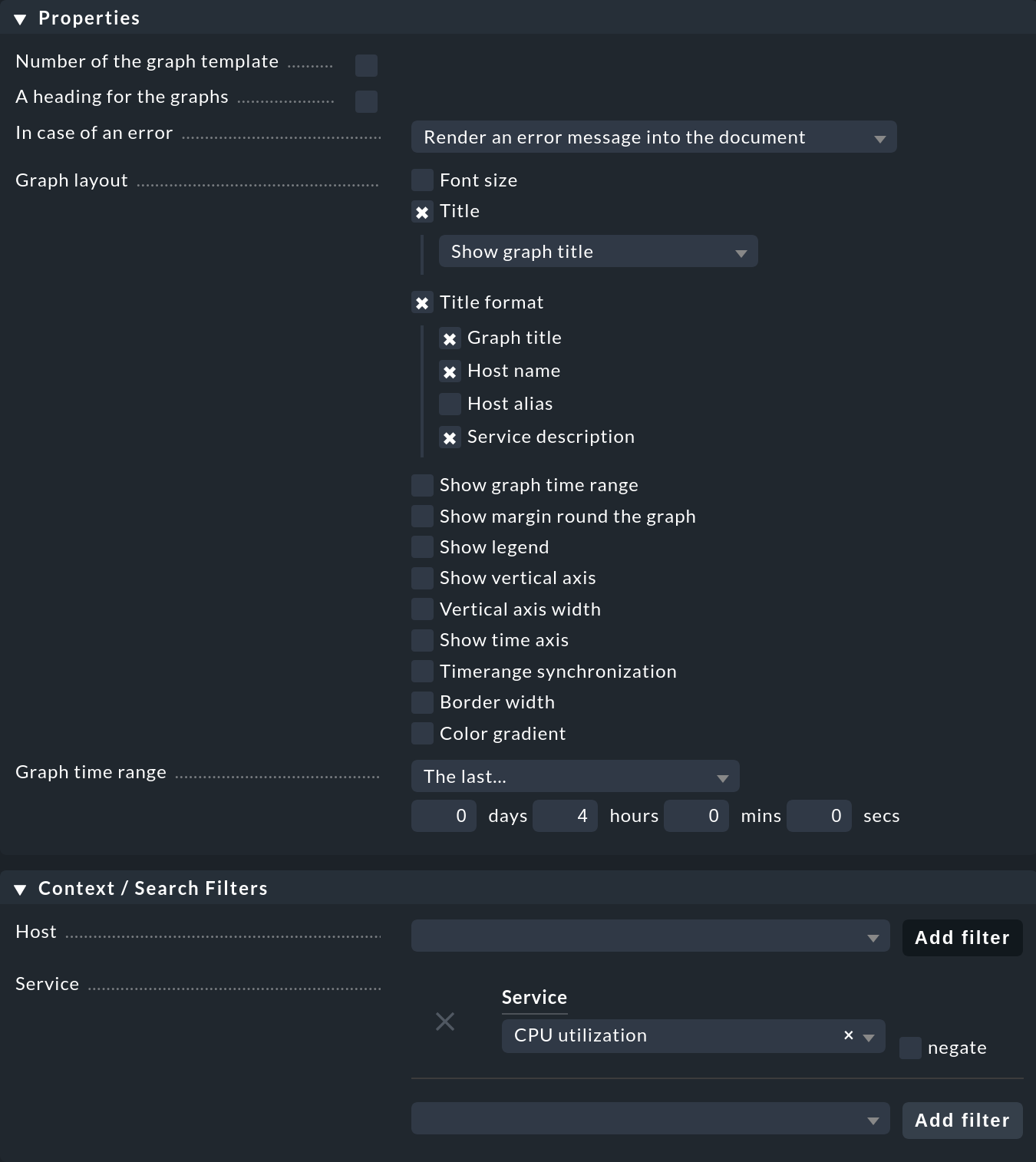Collapse the Properties section
This screenshot has width=1036, height=1162.
pos(18,17)
